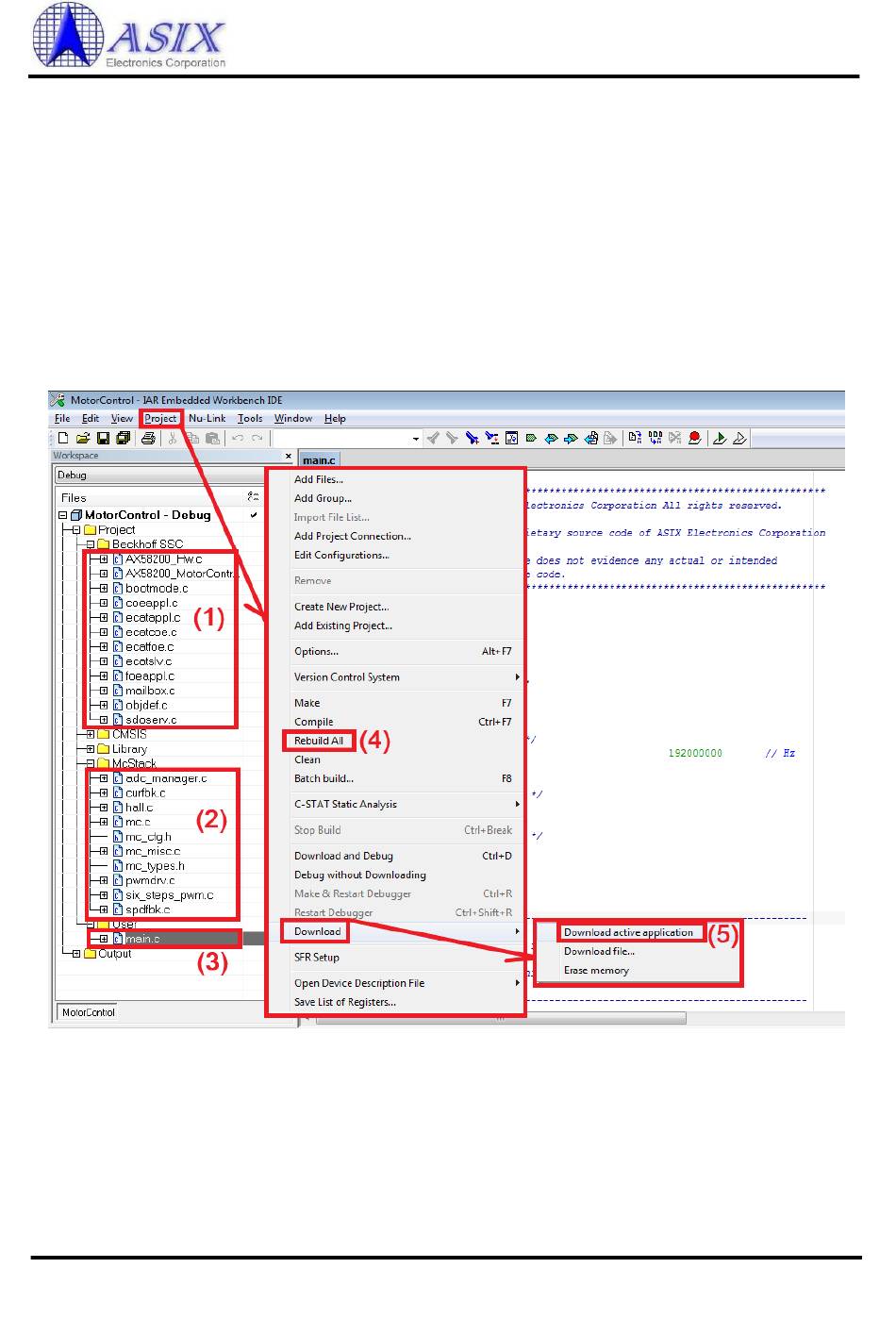Click the Compile toolbar icon
Screen dimensions: 896x1318
pos(635,438)
